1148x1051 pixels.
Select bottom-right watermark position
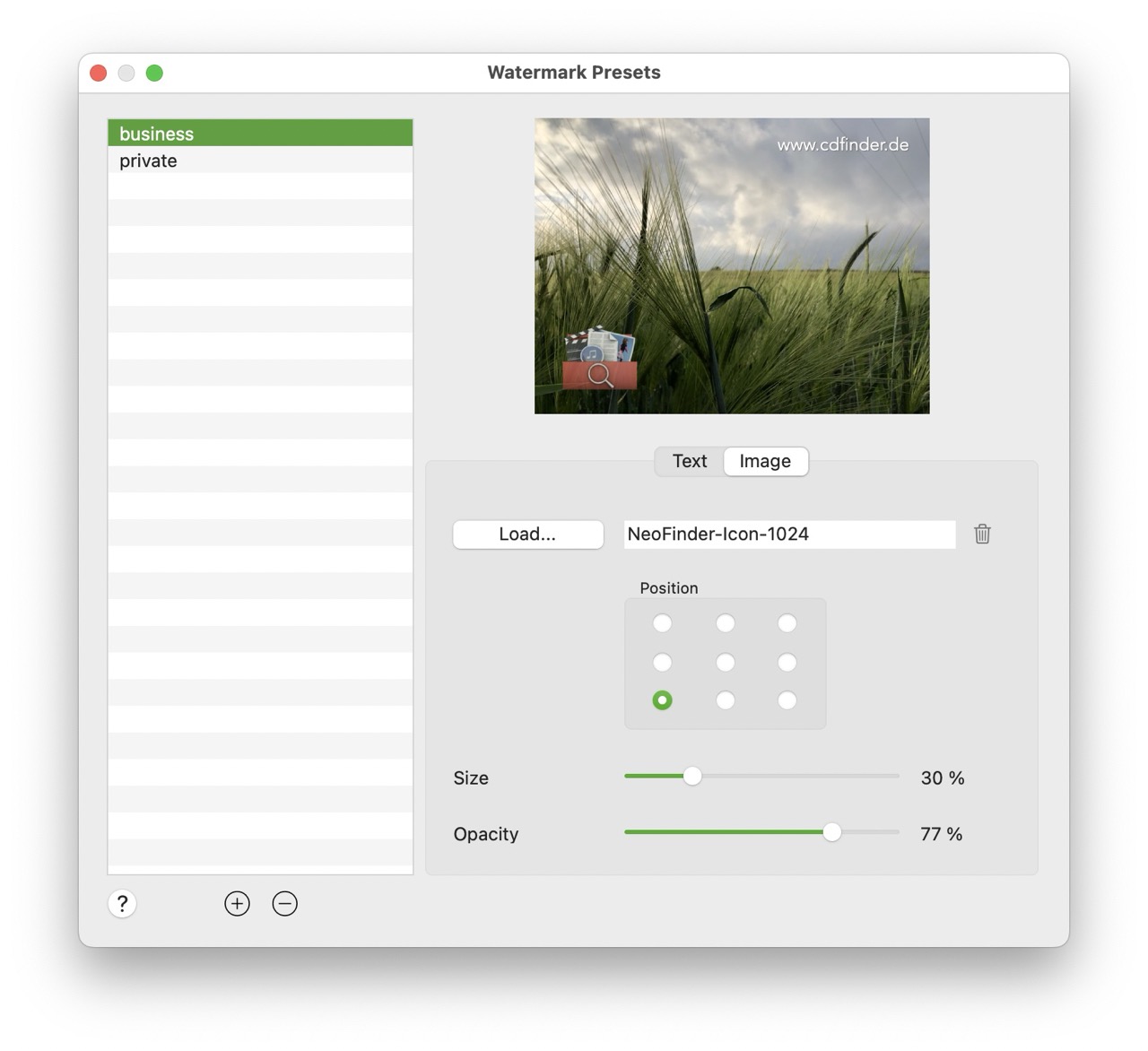(x=787, y=700)
